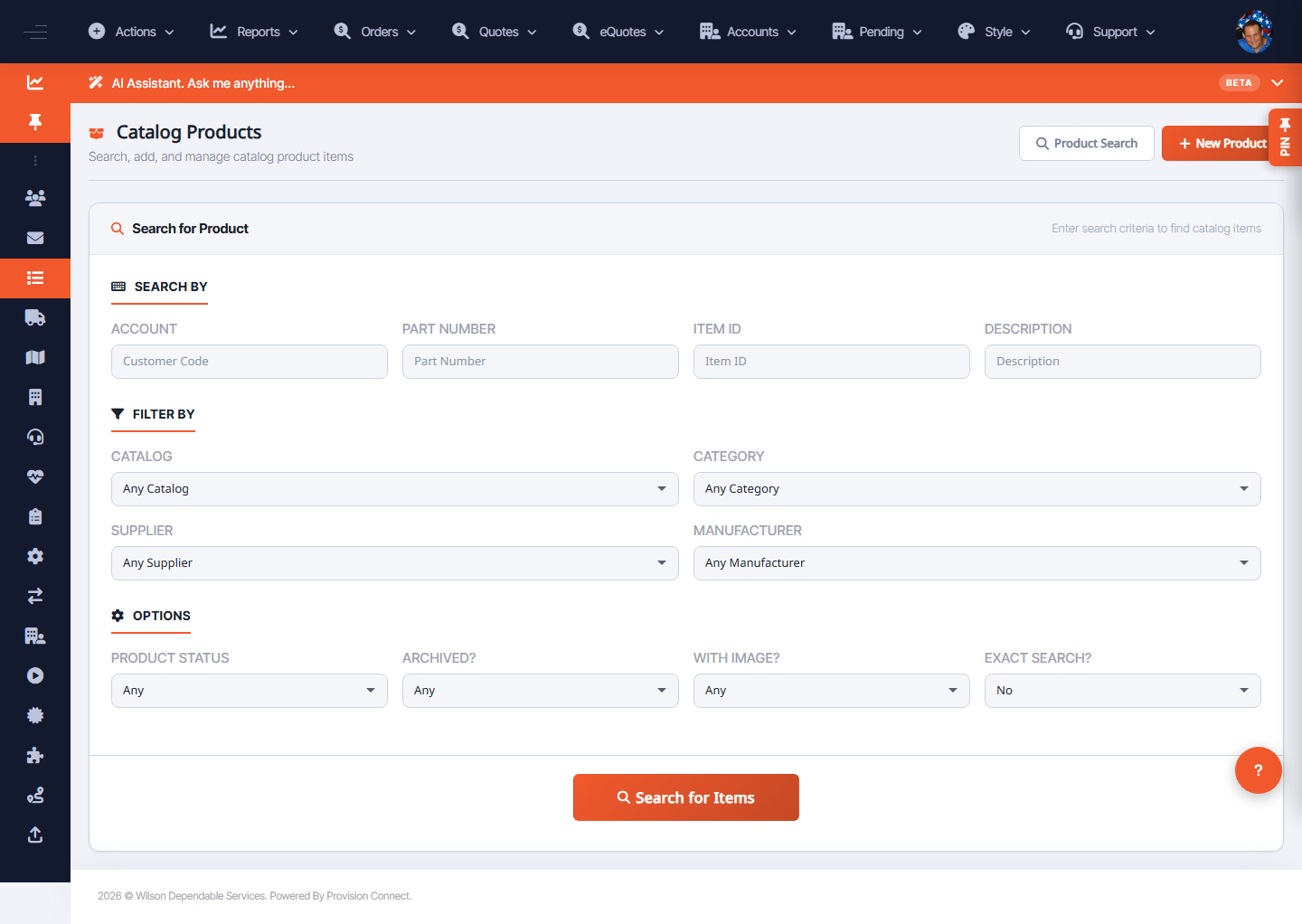Open the Support menu
This screenshot has width=1302, height=924.
(x=1110, y=32)
